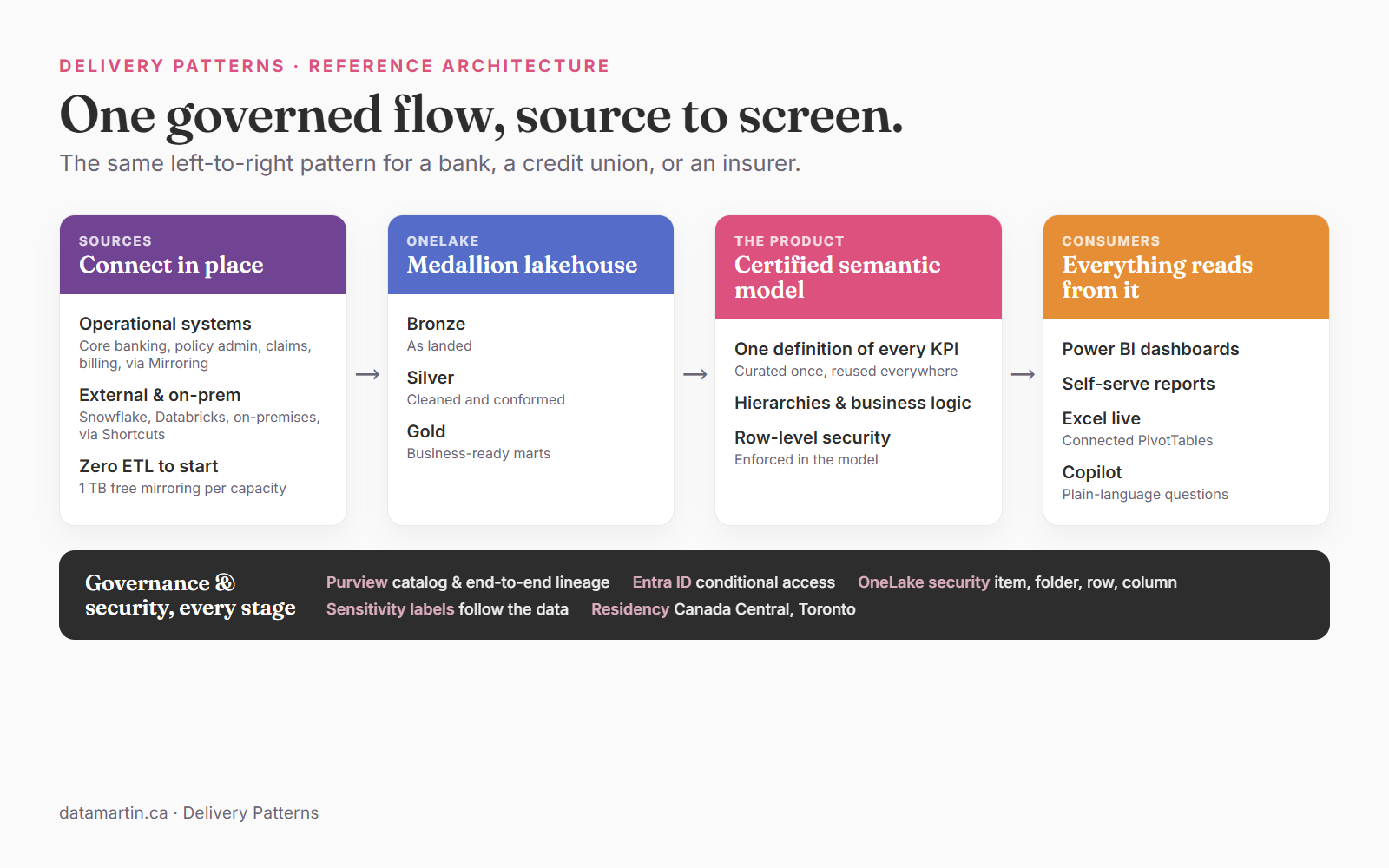Viewport: 1389px width, 868px height.
Task: Click 'Power BI dashboards'
Action: pos(1150,349)
